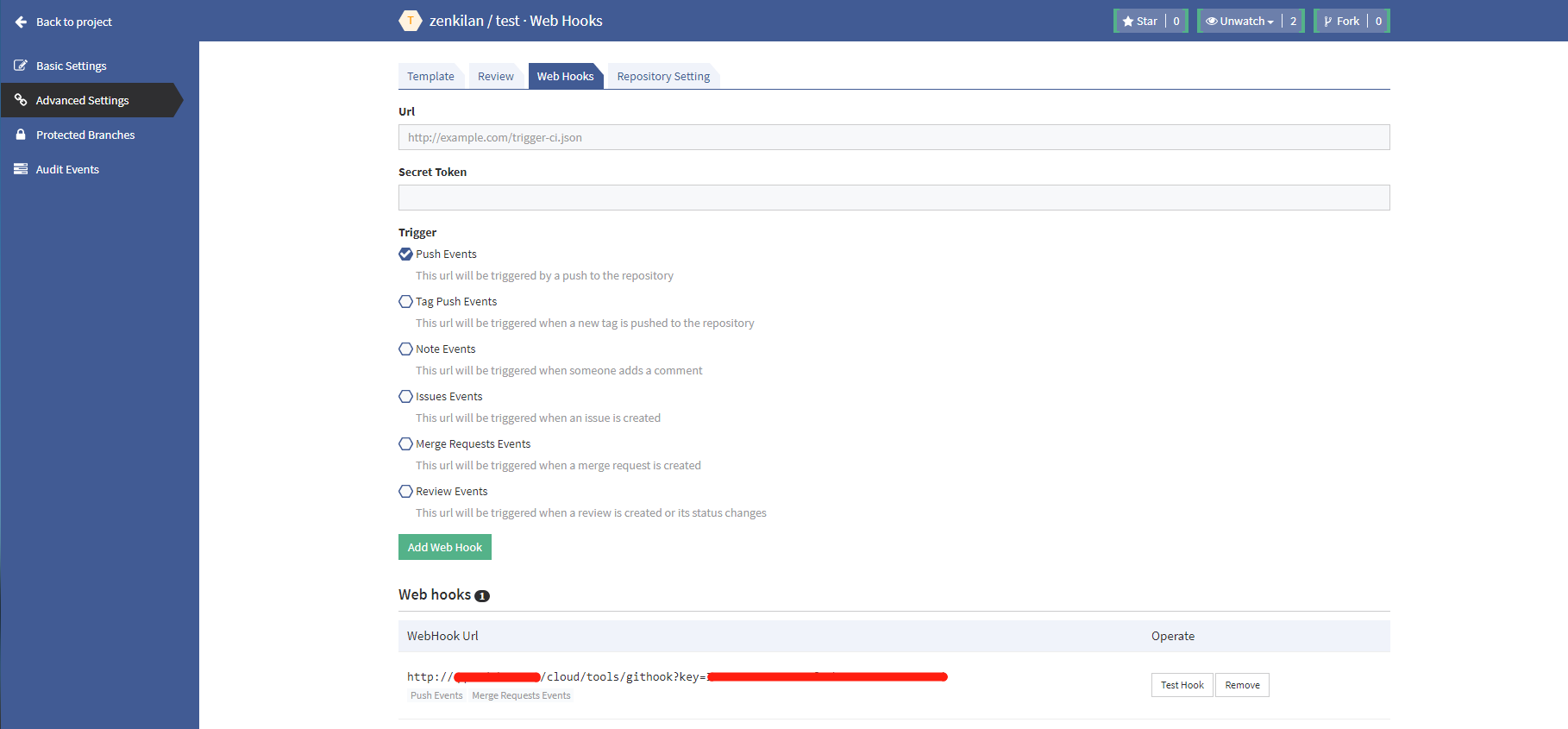
Task: Switch to the Review tab
Action: [x=496, y=76]
